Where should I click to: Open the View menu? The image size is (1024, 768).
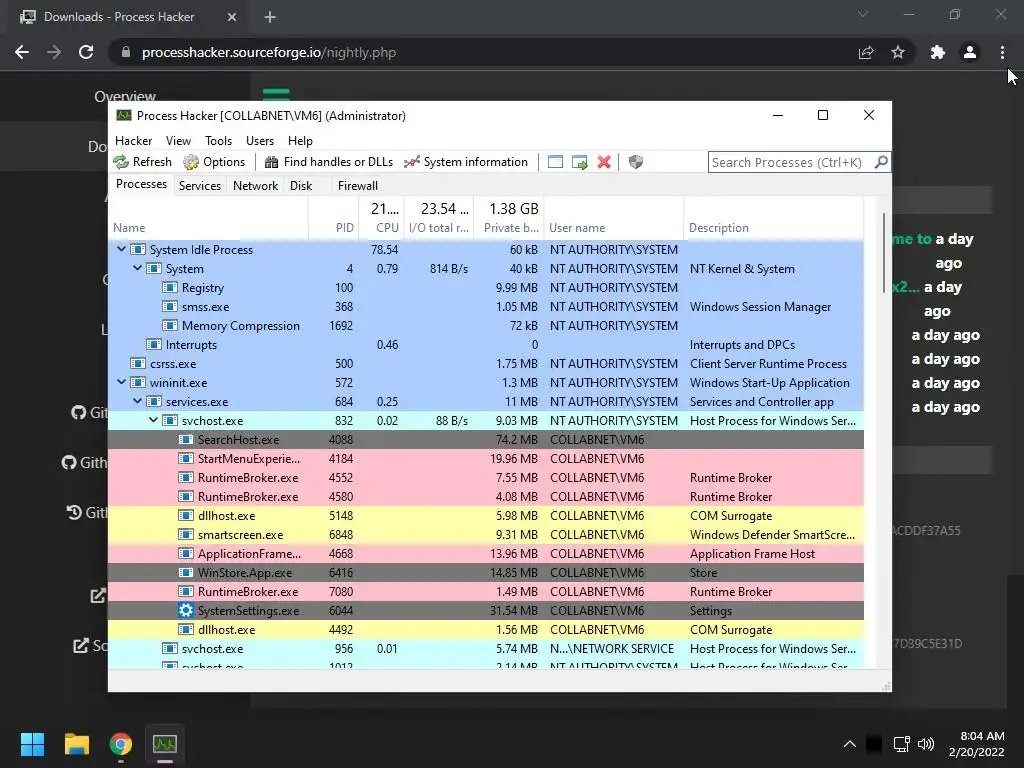click(178, 140)
